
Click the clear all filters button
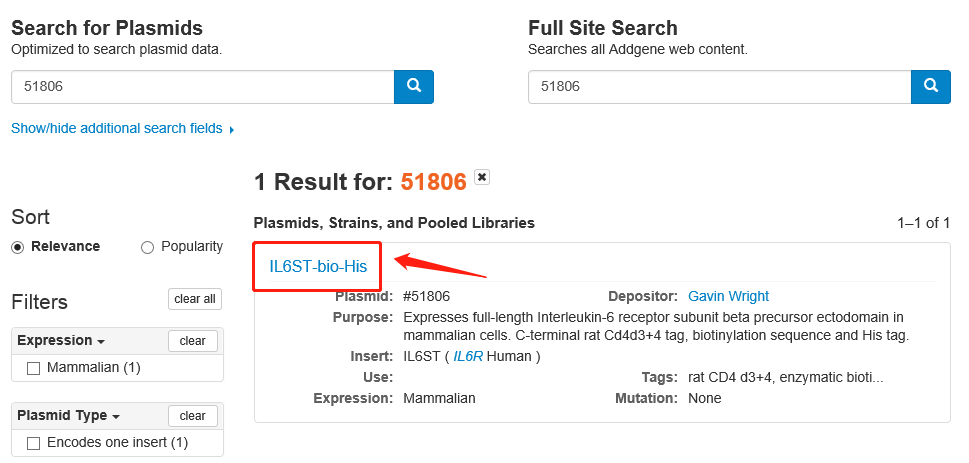(x=195, y=299)
